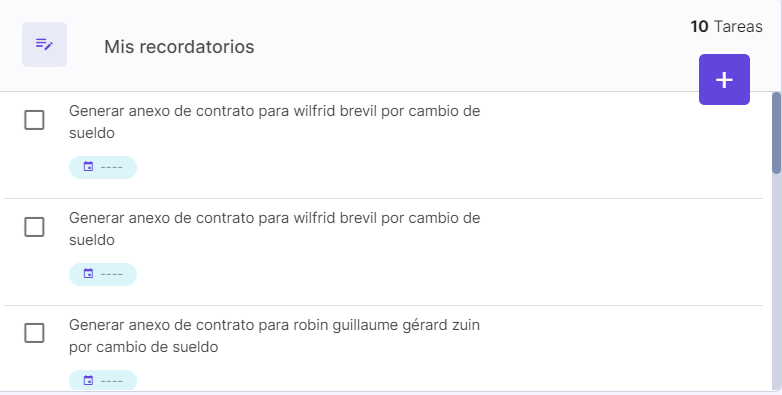Image resolution: width=782 pixels, height=395 pixels.
Task: Open the first wilfrid brevil reminder text
Action: pyautogui.click(x=274, y=122)
